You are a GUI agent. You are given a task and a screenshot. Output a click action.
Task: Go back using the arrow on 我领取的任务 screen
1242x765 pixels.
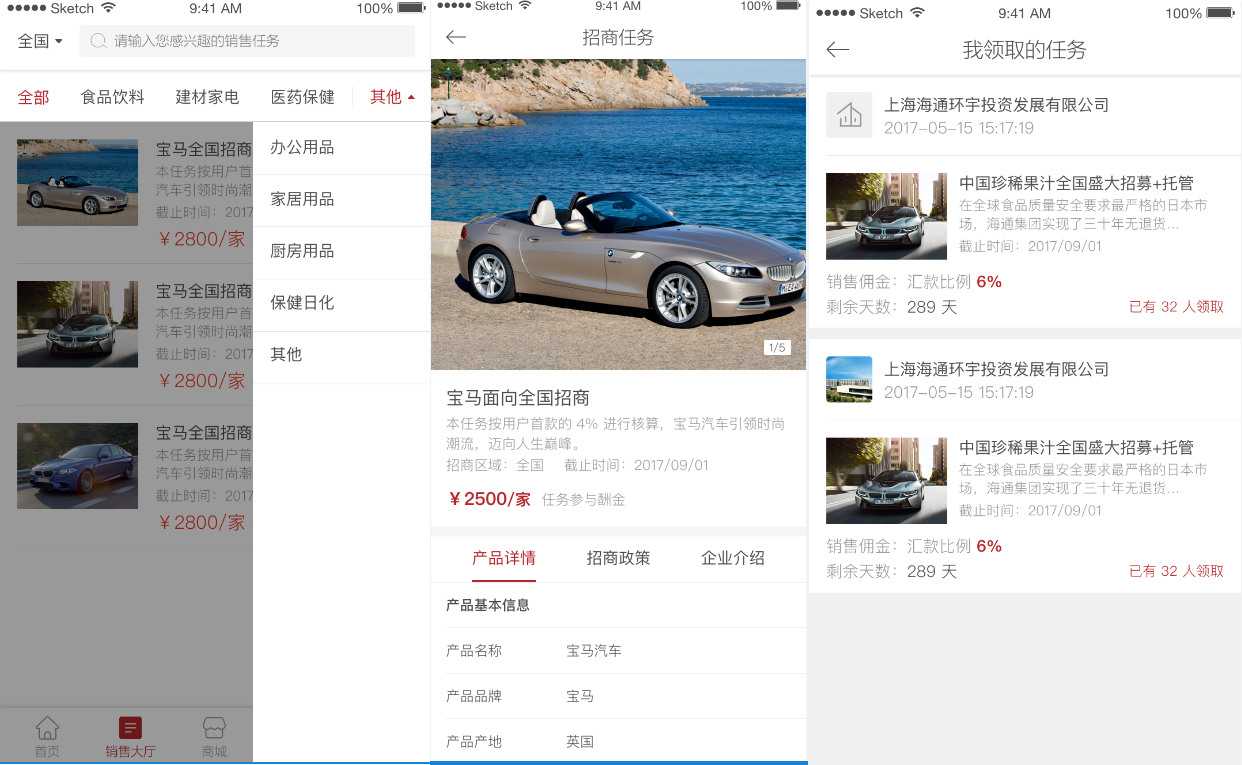(838, 50)
